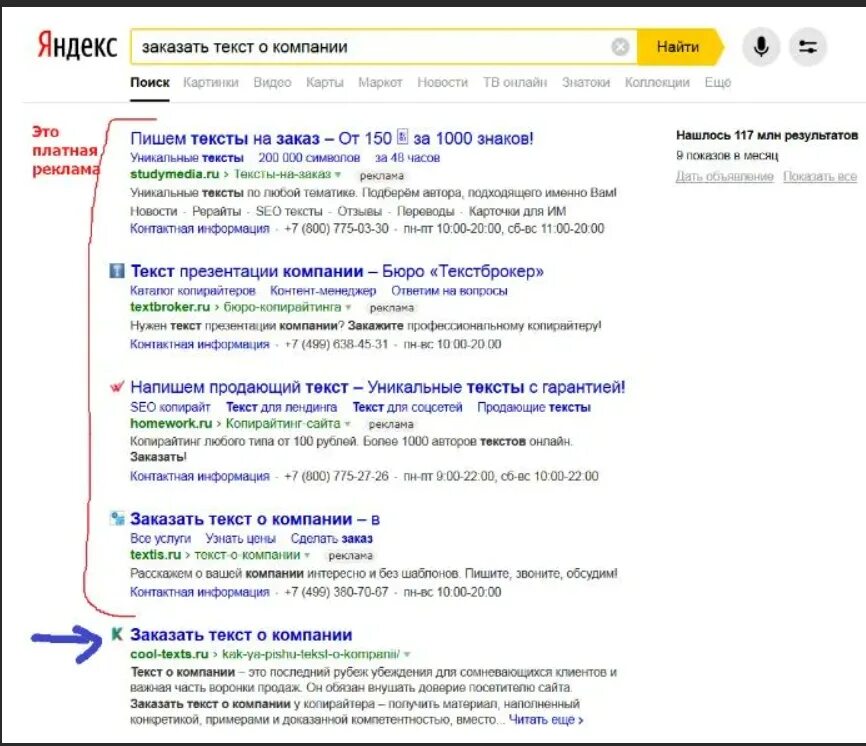Click the textis.ru favicon icon
This screenshot has height=746, width=866.
coord(117,519)
